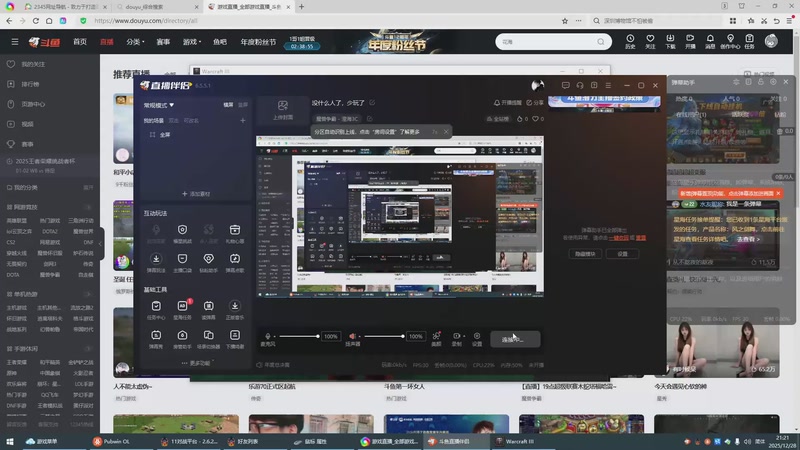Expand the 常规模式 mode dropdown
Viewport: 800px width, 450px height.
[159, 105]
